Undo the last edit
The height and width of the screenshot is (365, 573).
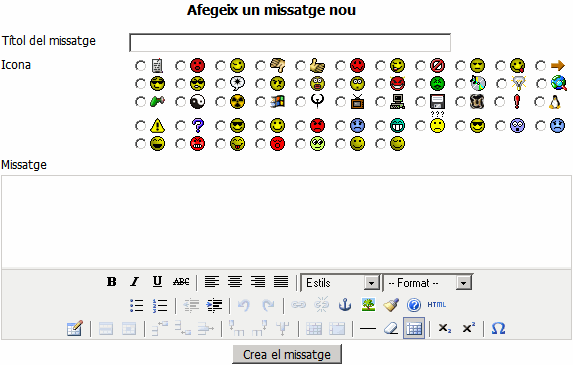point(244,305)
